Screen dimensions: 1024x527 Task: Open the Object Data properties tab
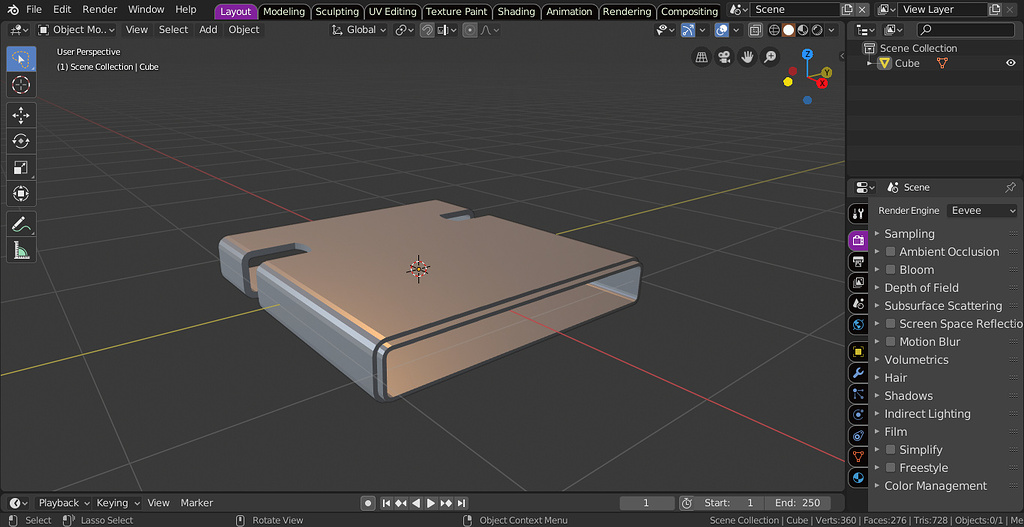point(858,456)
